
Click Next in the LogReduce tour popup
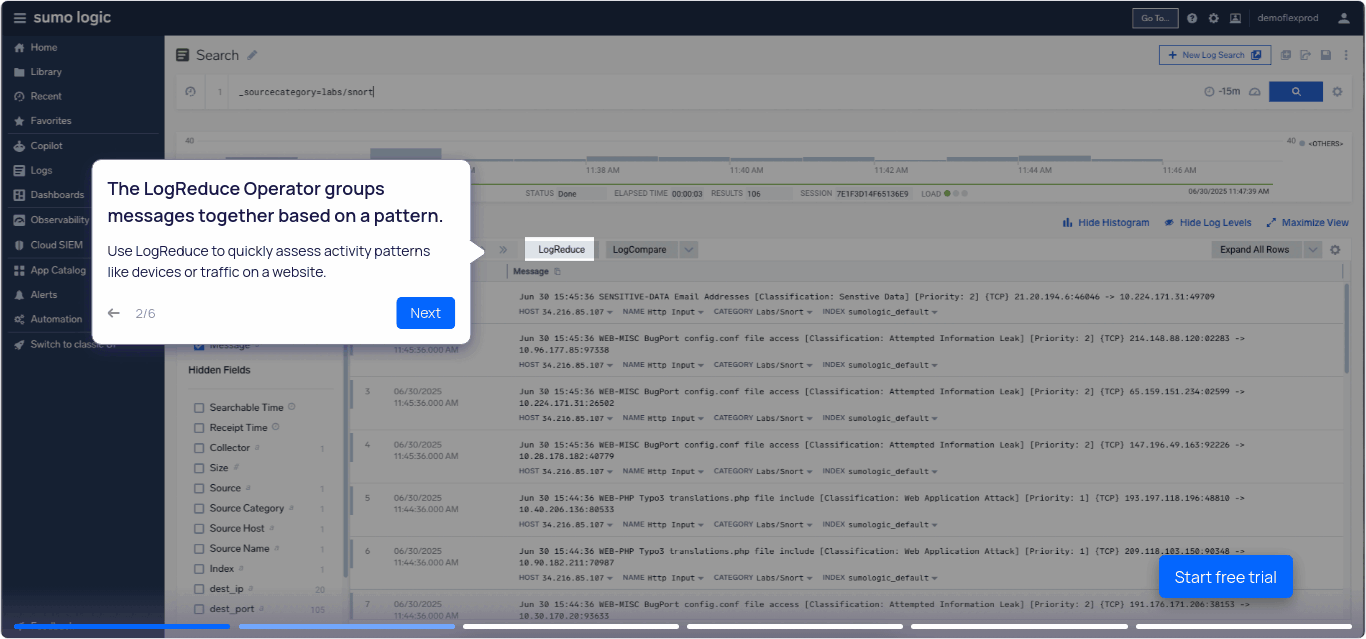click(425, 313)
